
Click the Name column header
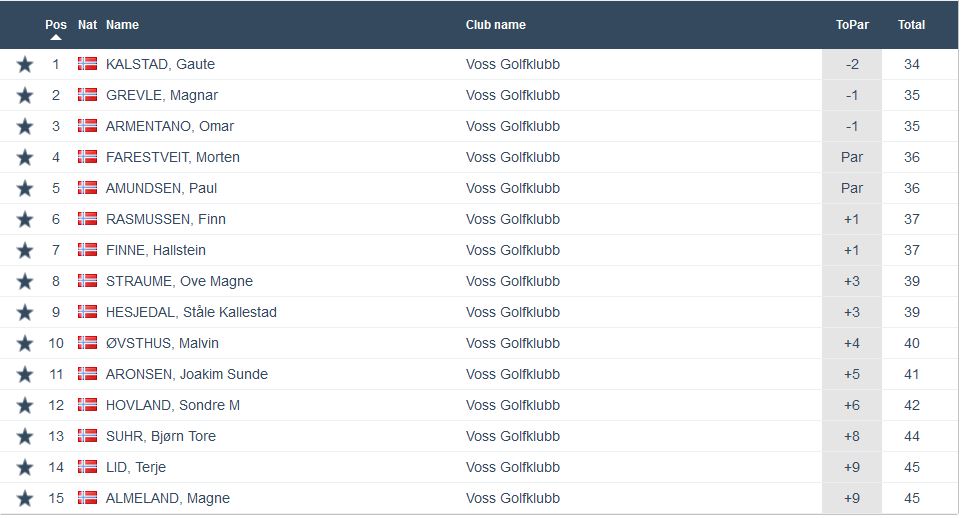coord(122,24)
